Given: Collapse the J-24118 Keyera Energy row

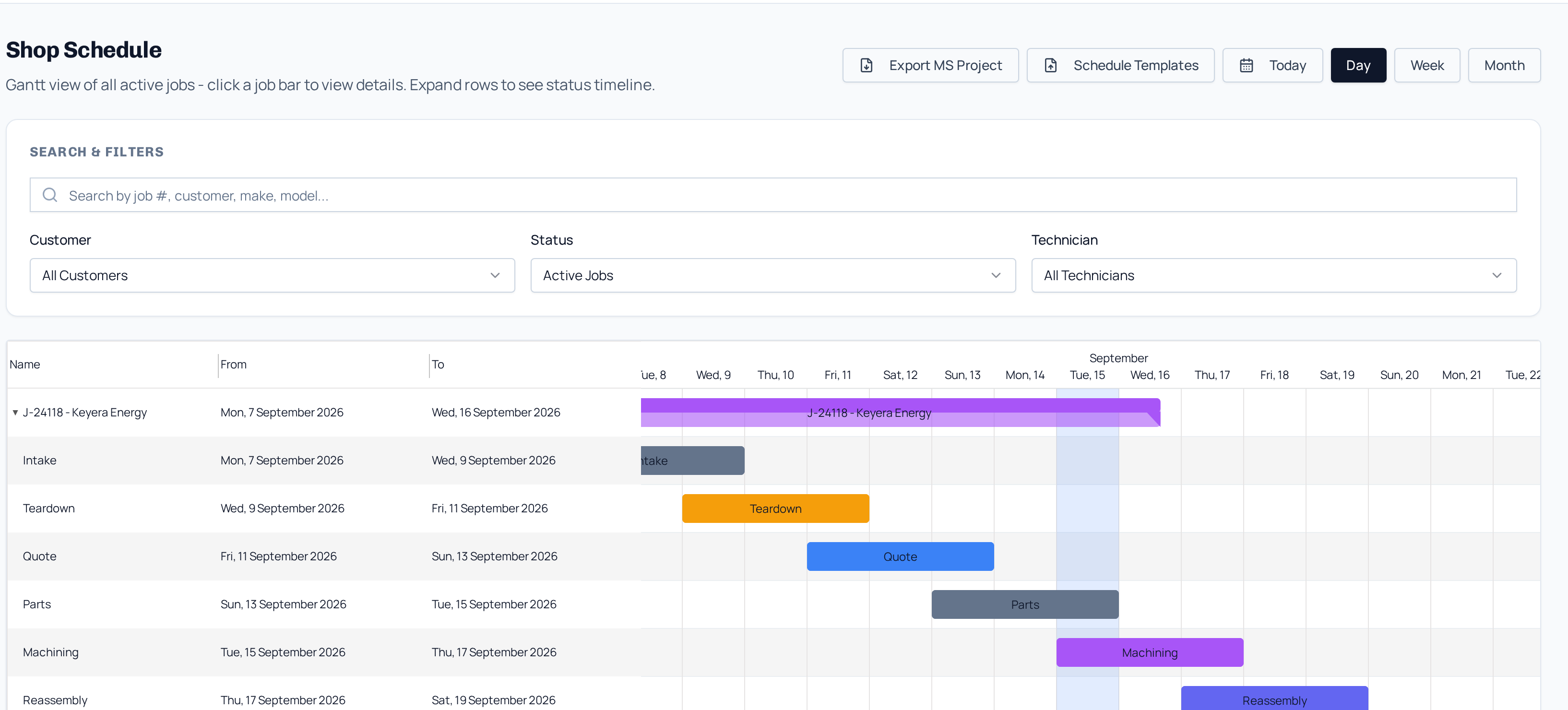Looking at the screenshot, I should [x=15, y=413].
